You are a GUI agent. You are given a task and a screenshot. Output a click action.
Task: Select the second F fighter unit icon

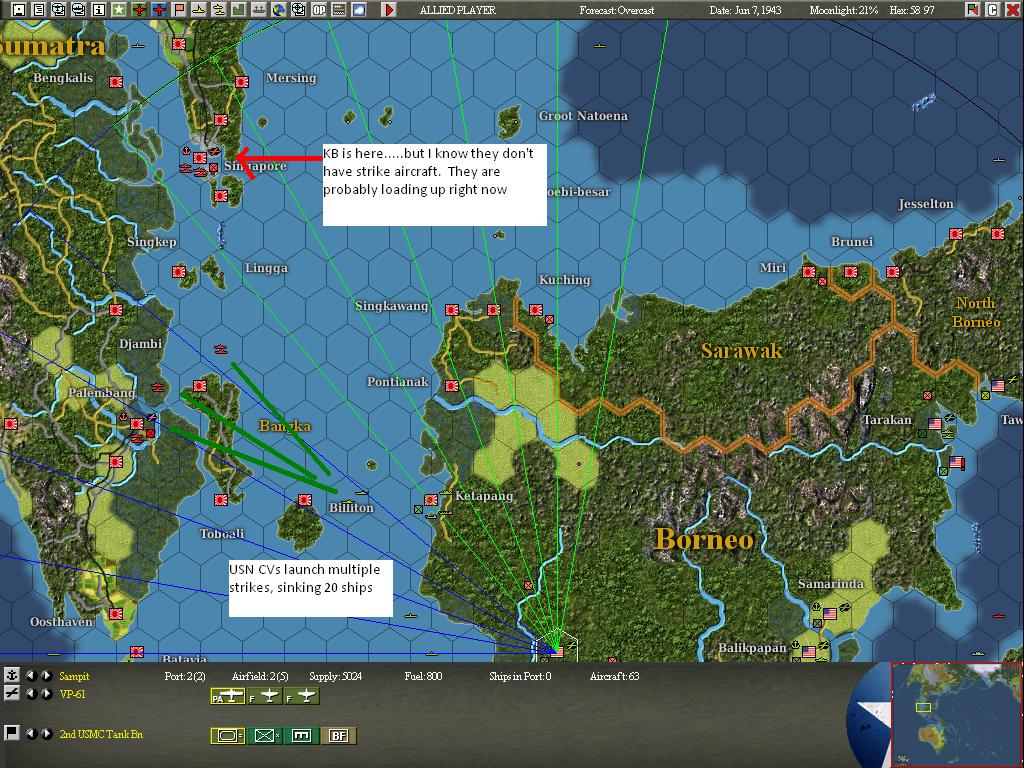[302, 697]
